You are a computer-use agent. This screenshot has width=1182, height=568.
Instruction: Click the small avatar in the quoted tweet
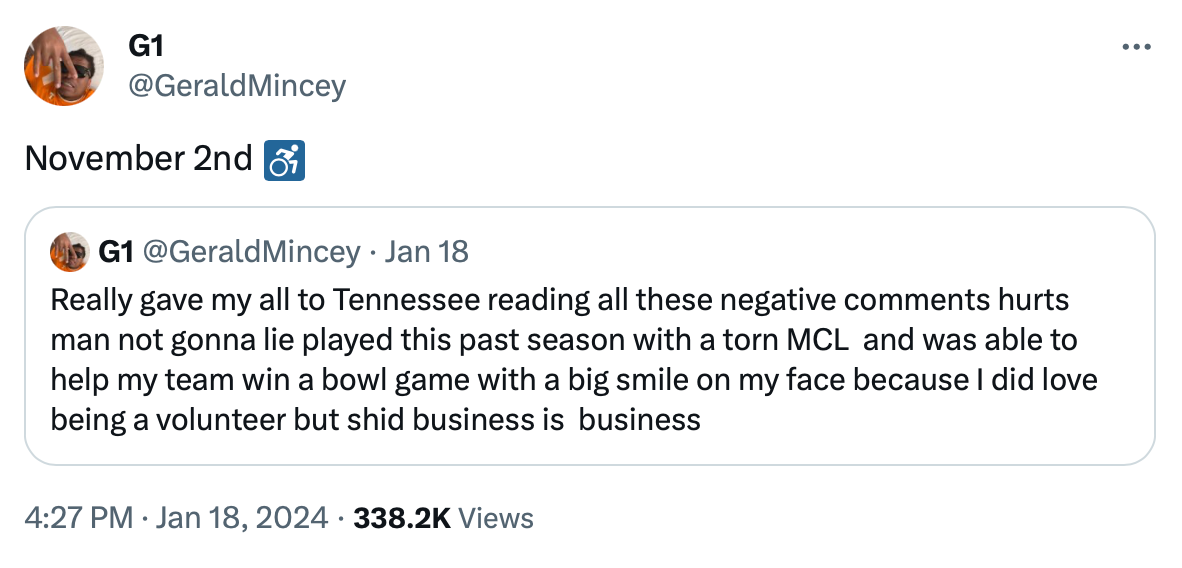coord(69,251)
